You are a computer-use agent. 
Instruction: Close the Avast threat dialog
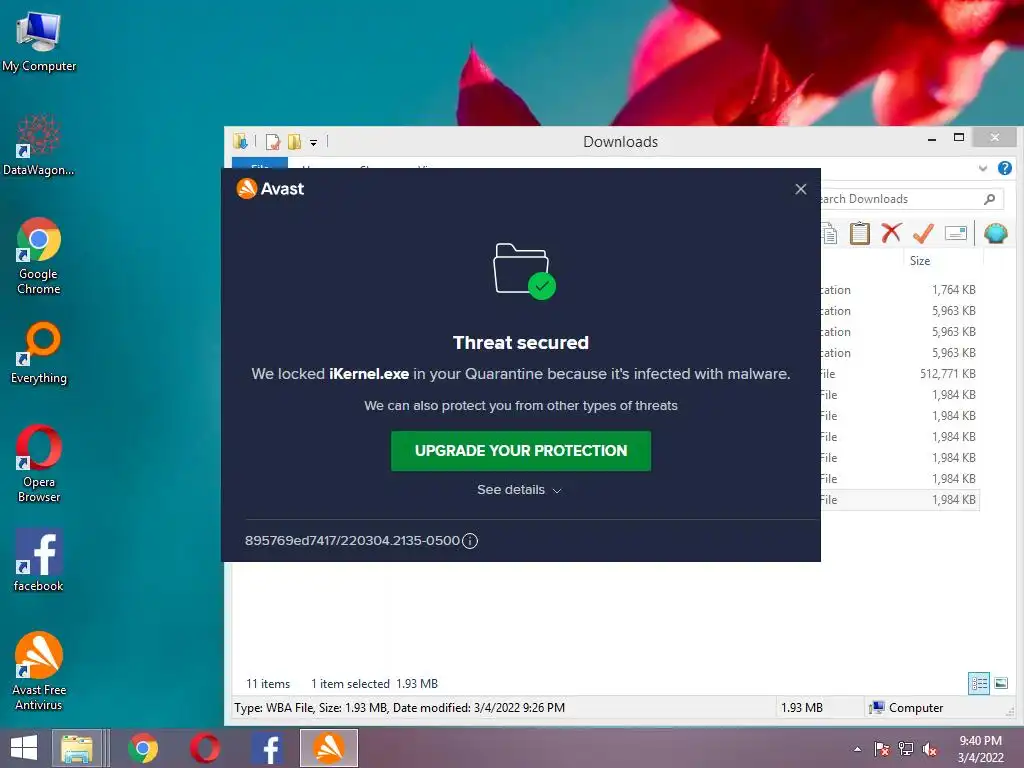801,189
